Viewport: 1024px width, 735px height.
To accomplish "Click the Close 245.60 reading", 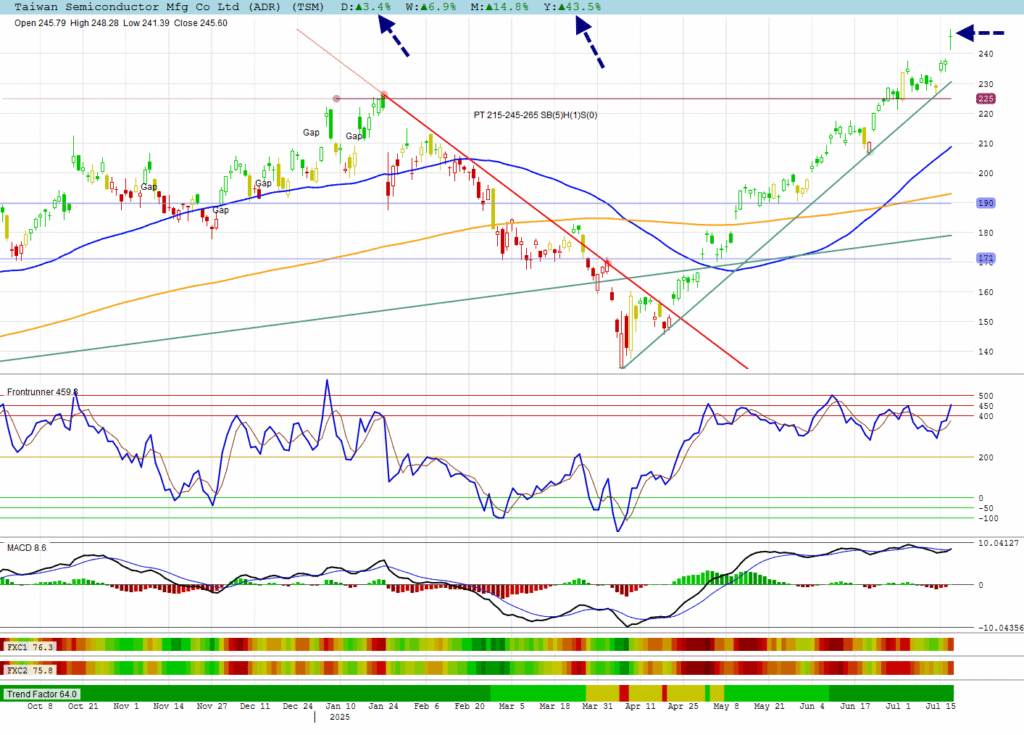I will (x=200, y=23).
